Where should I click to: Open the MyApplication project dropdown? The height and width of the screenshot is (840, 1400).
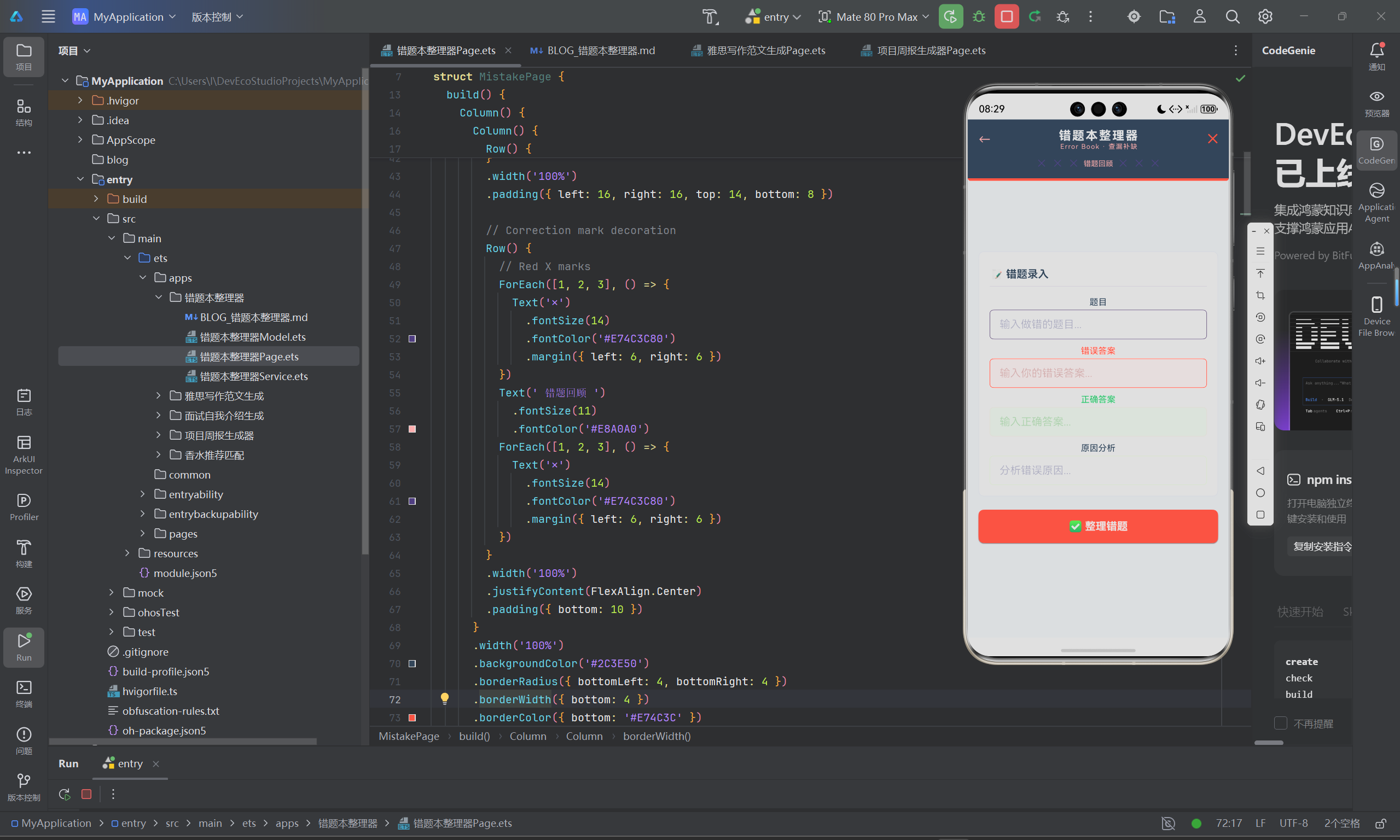125,17
